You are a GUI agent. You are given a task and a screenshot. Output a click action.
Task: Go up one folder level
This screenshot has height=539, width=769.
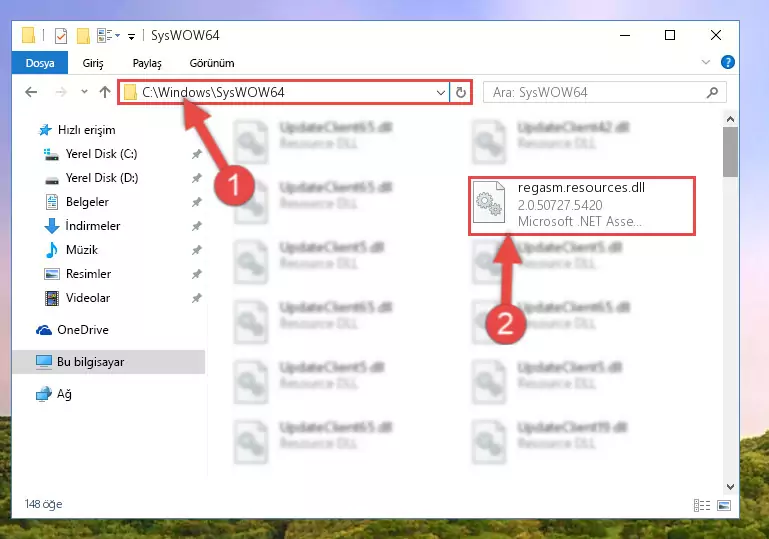[x=105, y=92]
